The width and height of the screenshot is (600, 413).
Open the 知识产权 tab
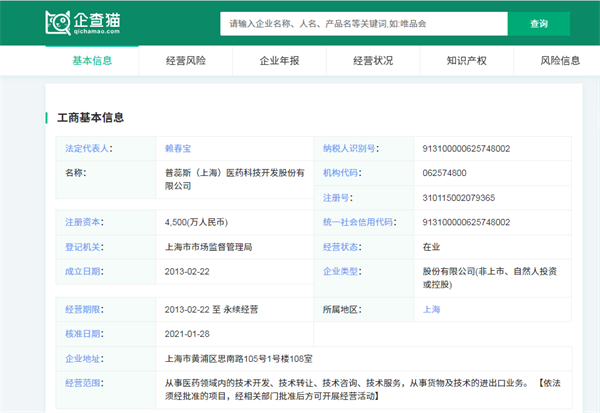[x=466, y=60]
